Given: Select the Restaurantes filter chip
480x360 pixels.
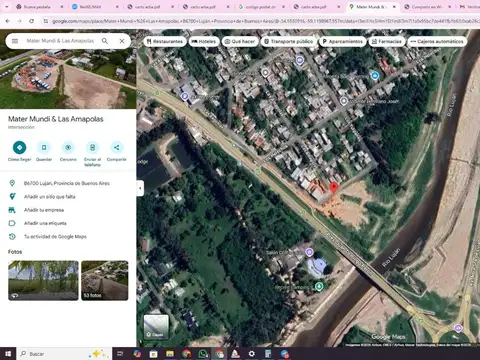Looking at the screenshot, I should 165,41.
